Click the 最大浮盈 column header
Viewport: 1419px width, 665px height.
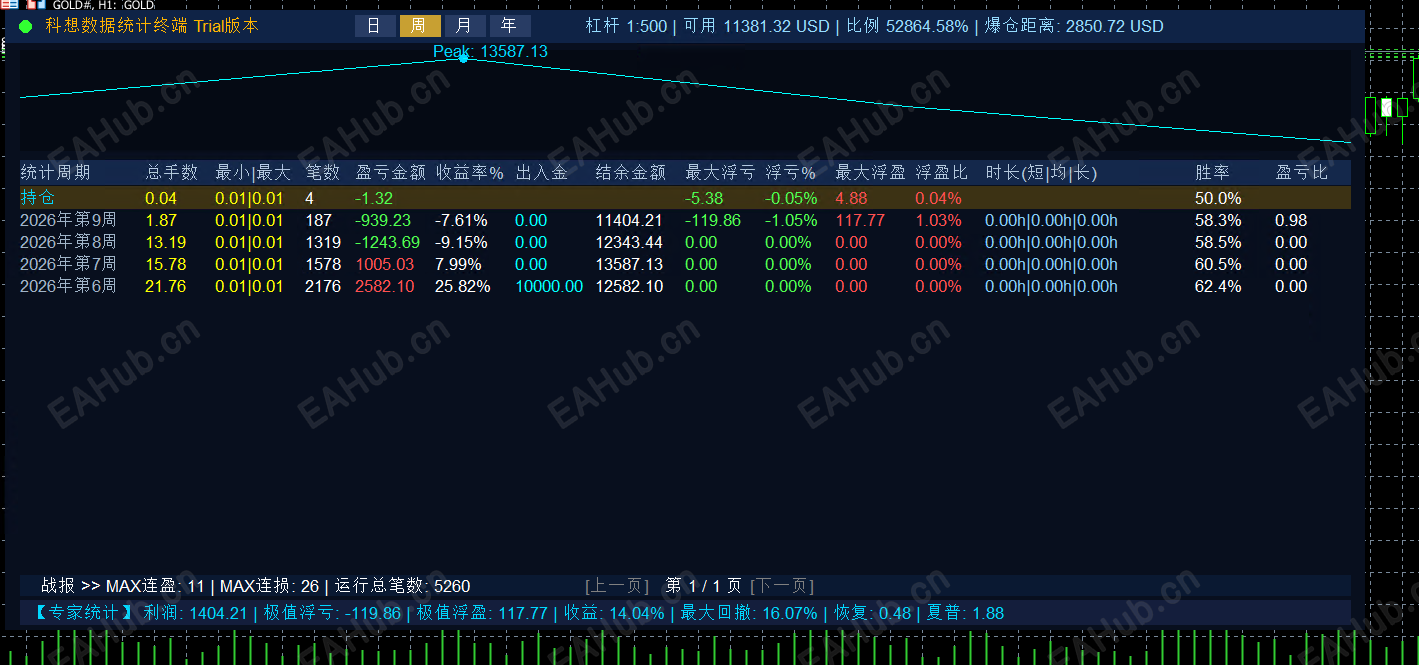pyautogui.click(x=870, y=173)
